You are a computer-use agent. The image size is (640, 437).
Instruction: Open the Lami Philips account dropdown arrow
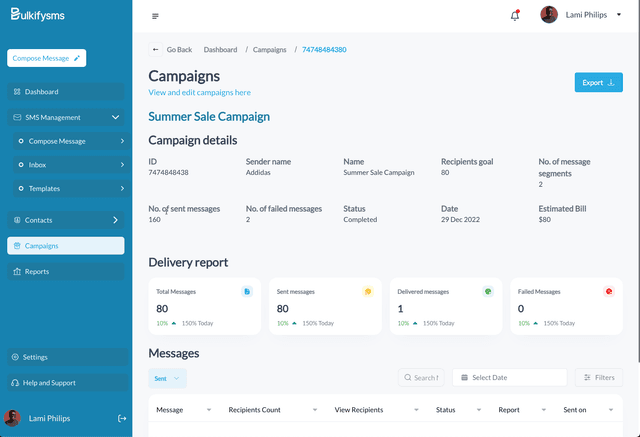[x=619, y=15]
